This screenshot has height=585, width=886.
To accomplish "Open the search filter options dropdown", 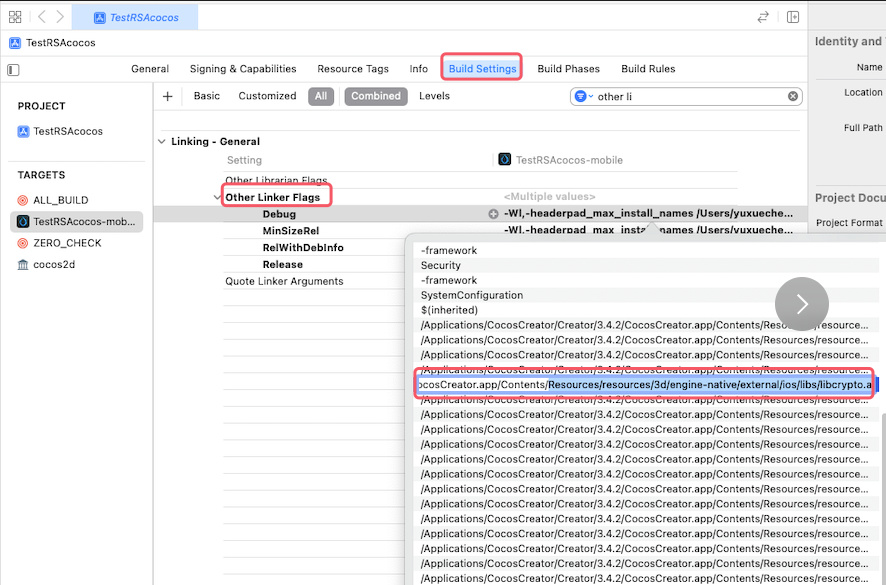I will pyautogui.click(x=583, y=97).
